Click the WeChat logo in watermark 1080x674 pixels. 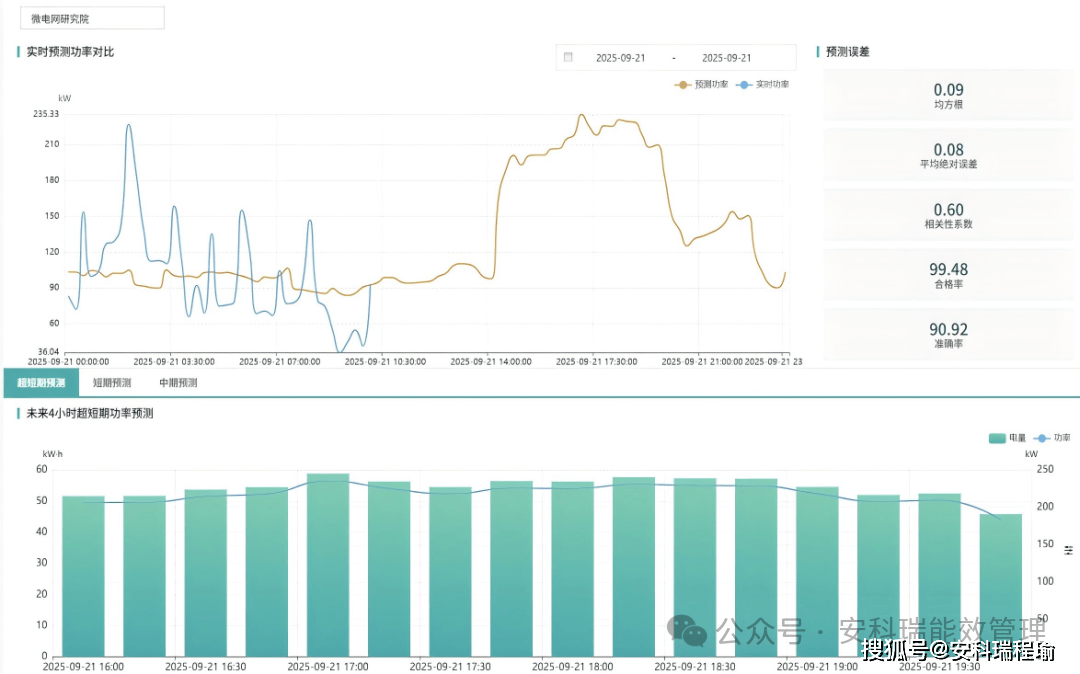(x=687, y=630)
